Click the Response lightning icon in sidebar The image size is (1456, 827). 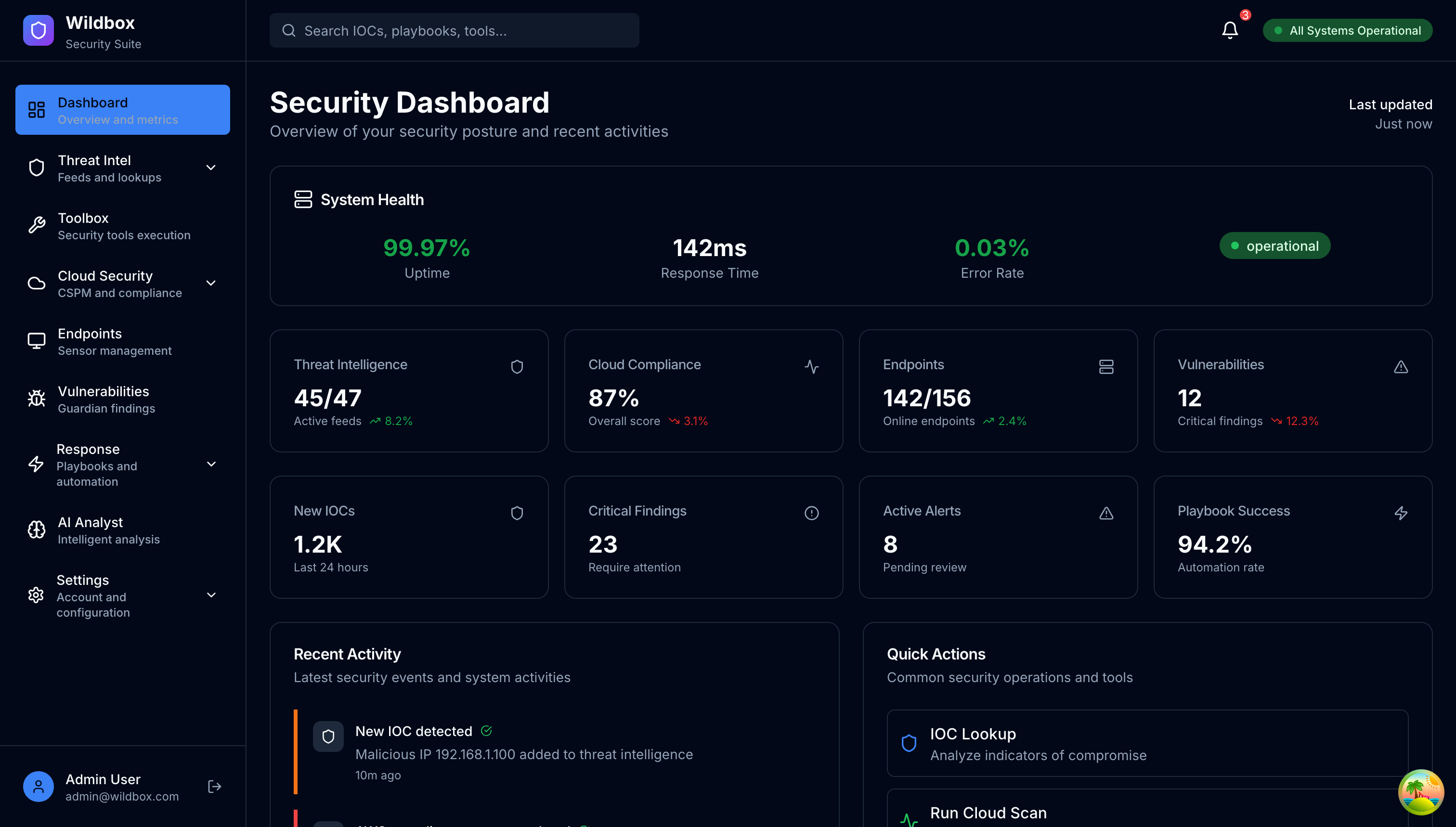point(36,464)
